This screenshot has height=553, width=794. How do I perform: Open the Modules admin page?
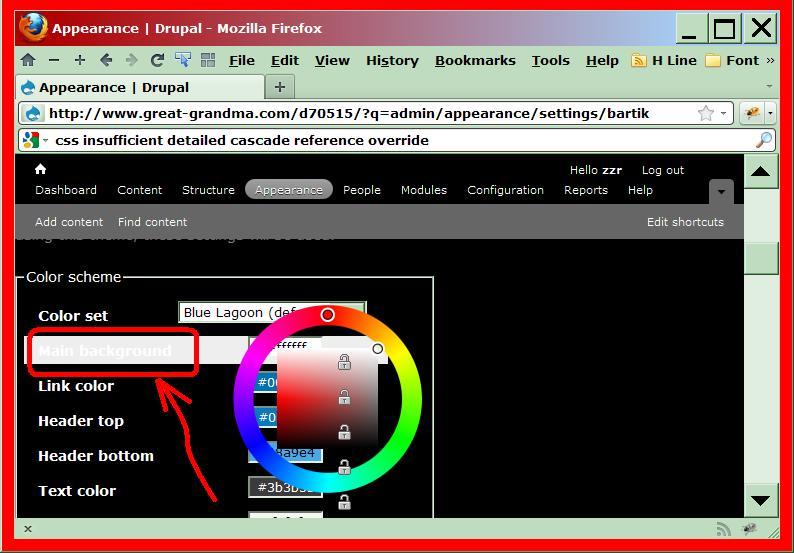[x=424, y=190]
